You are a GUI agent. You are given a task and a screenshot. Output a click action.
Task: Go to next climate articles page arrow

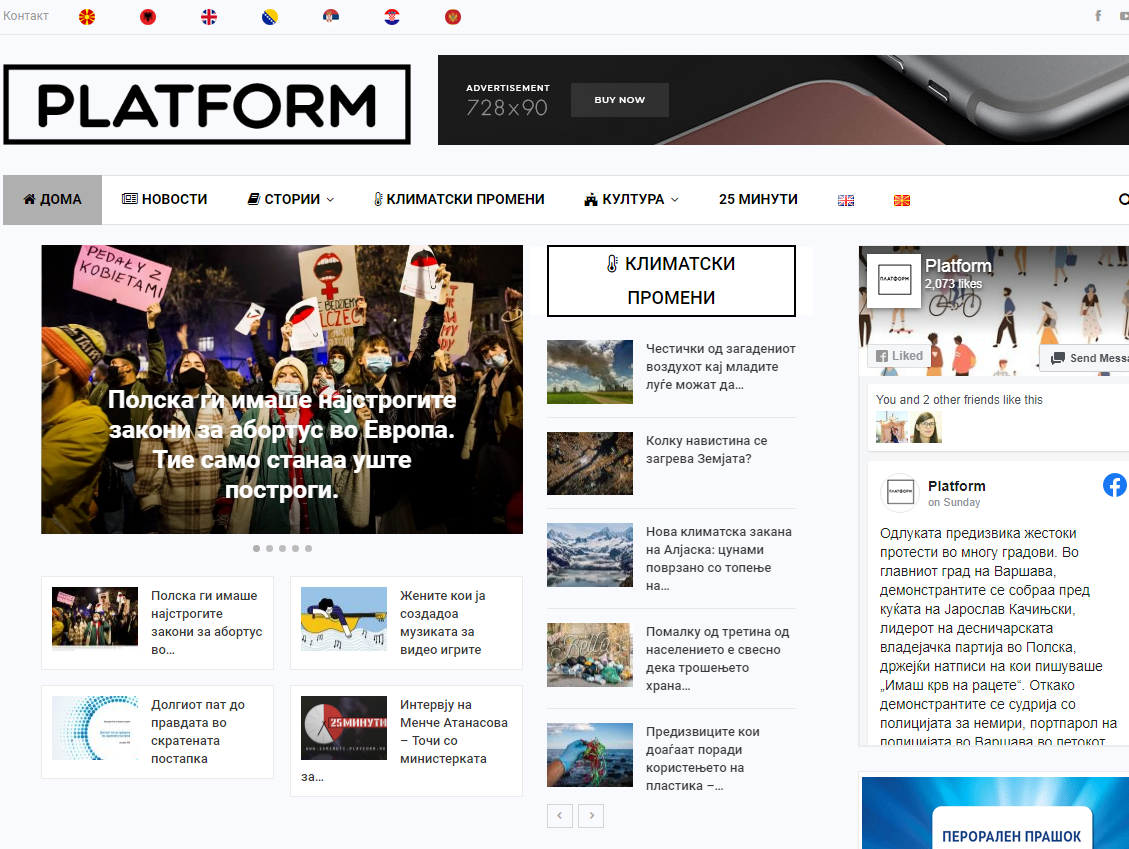click(591, 816)
